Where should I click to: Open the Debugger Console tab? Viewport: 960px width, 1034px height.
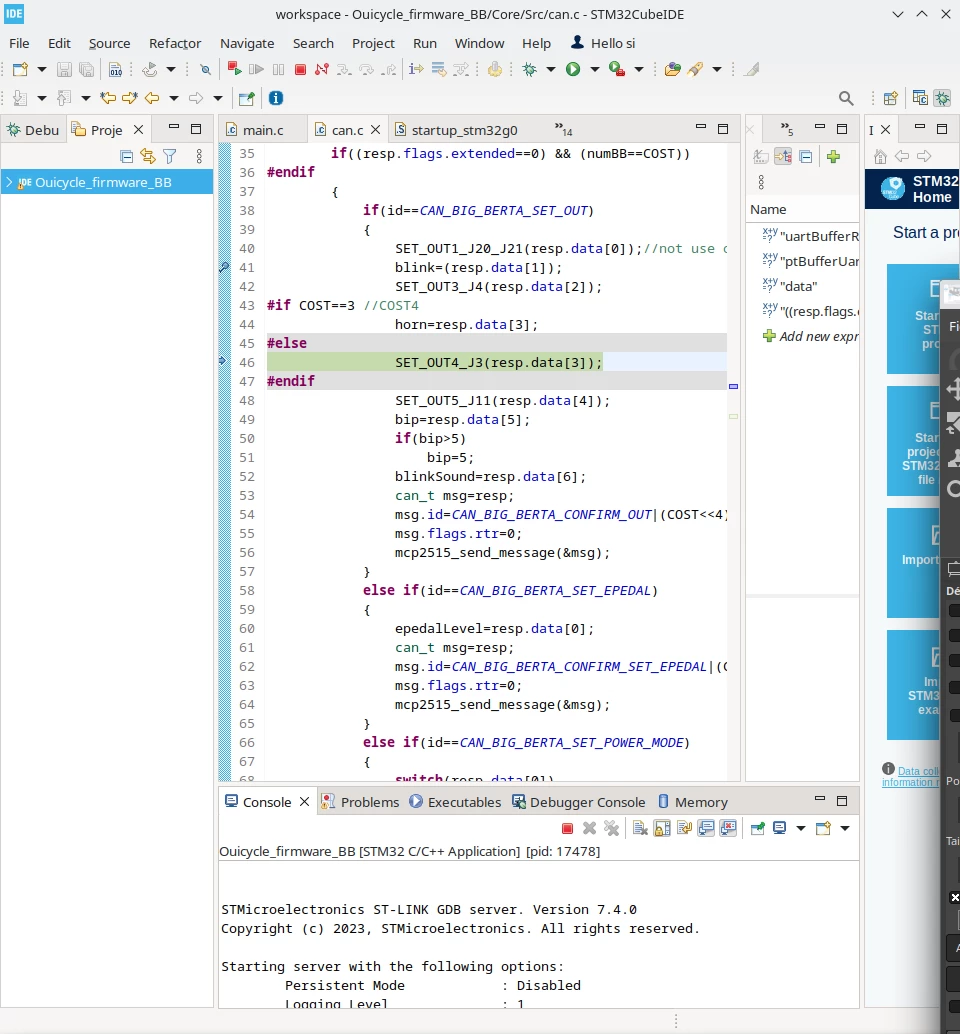point(579,802)
